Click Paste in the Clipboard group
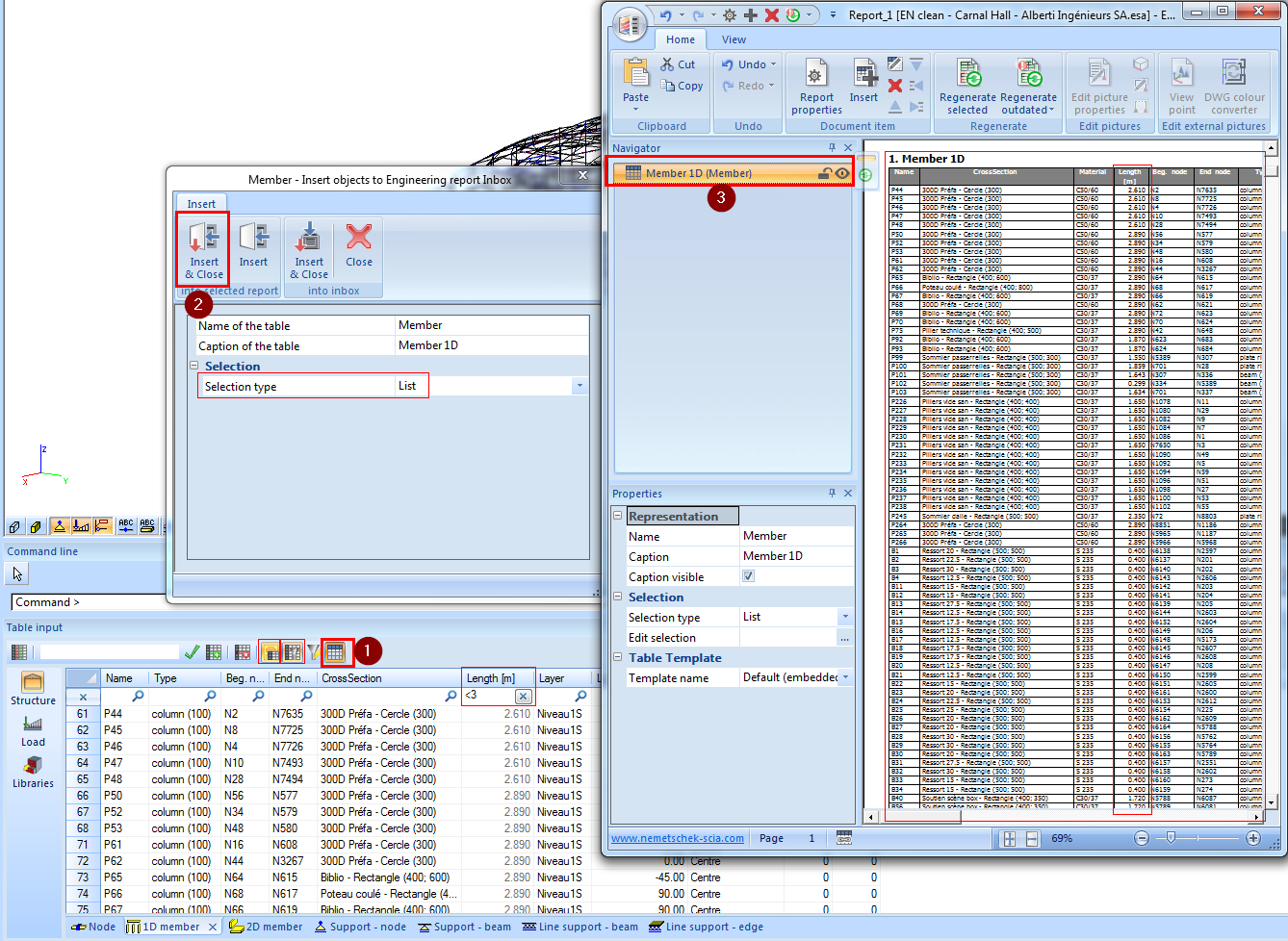Image resolution: width=1288 pixels, height=941 pixels. coord(635,81)
